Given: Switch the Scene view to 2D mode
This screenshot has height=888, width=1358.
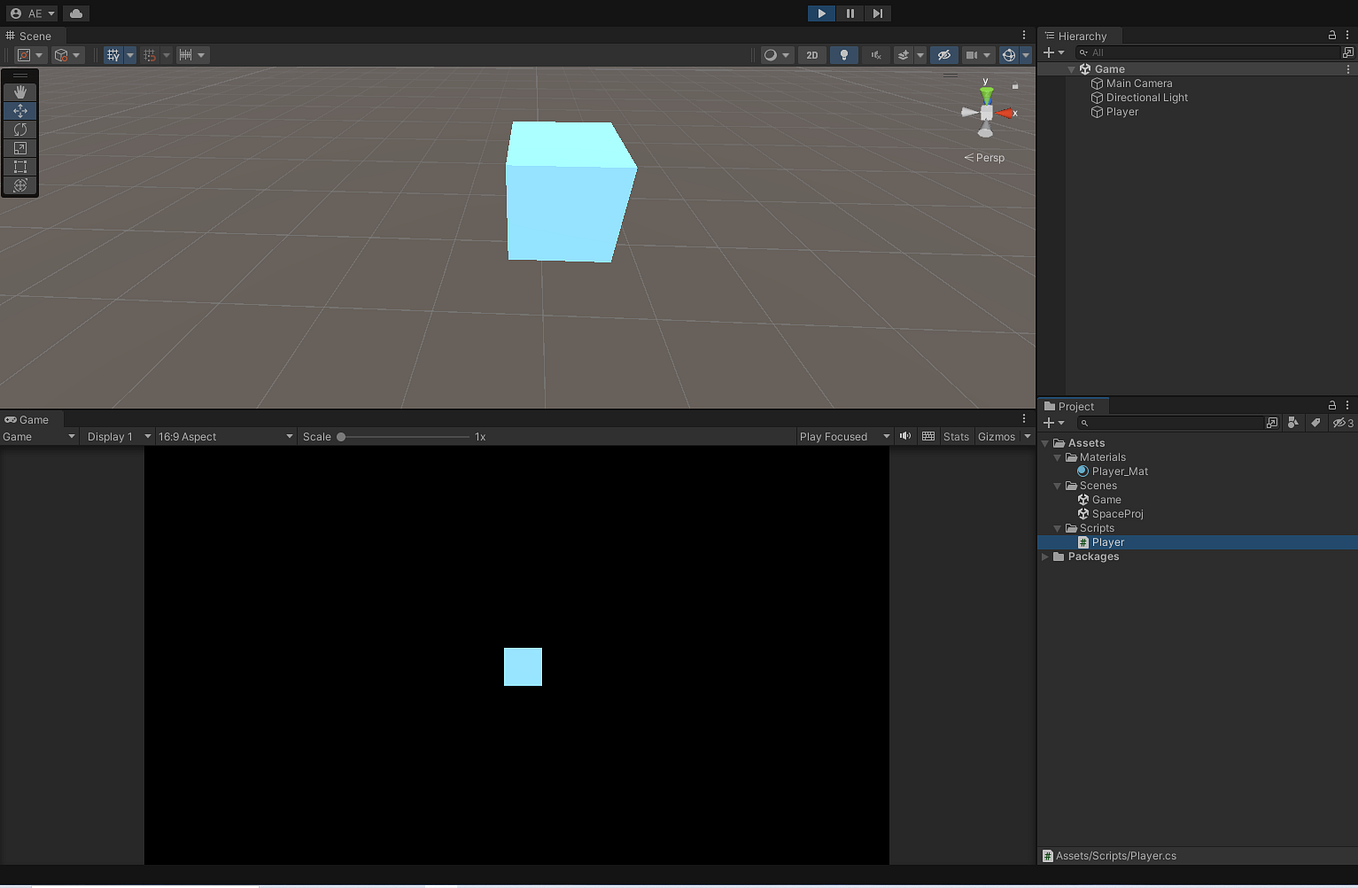Looking at the screenshot, I should pyautogui.click(x=812, y=54).
